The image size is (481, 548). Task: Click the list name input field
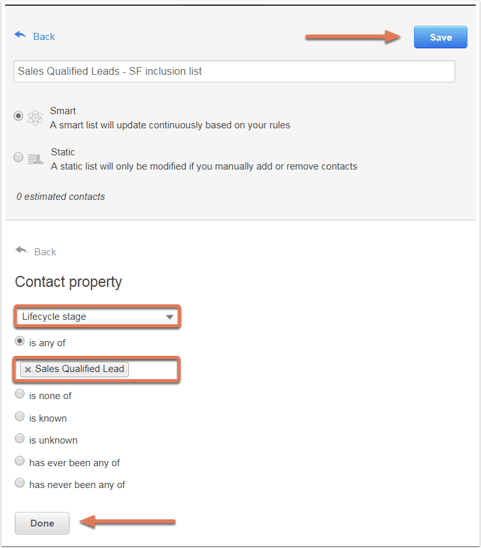pos(234,71)
